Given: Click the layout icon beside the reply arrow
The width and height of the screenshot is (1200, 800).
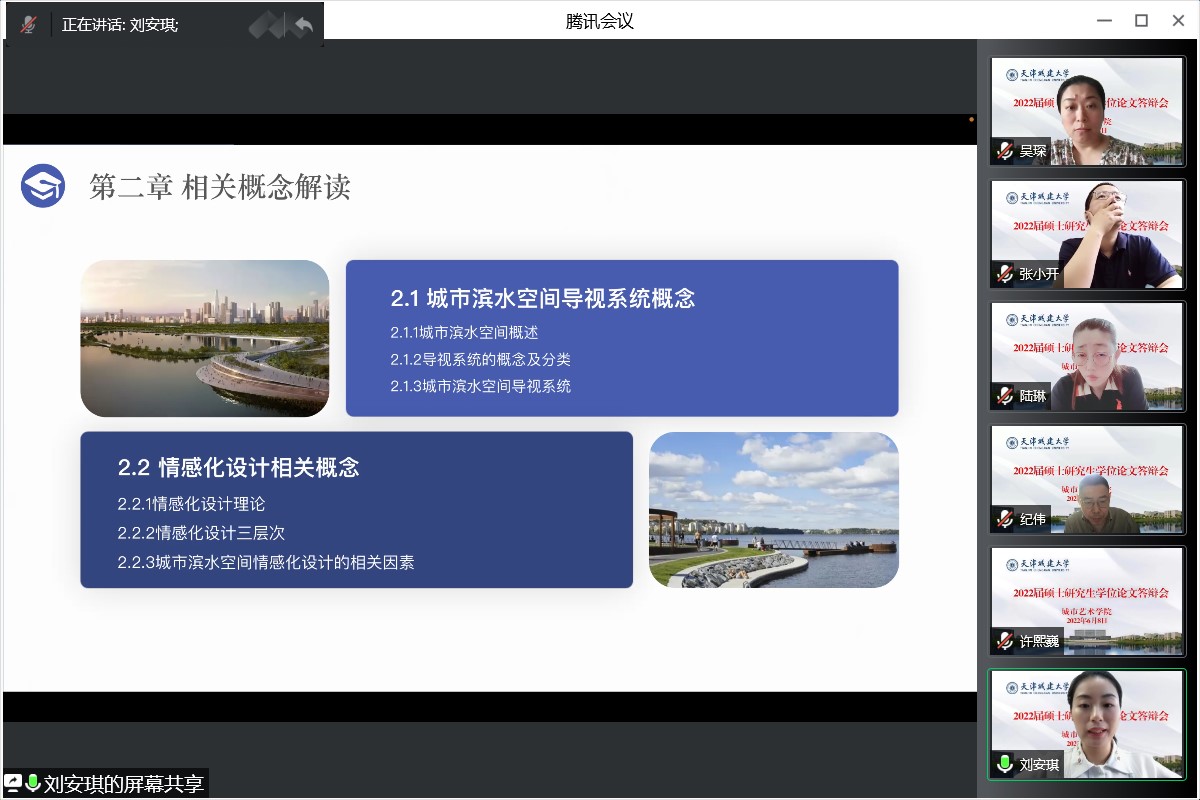Looking at the screenshot, I should 266,25.
